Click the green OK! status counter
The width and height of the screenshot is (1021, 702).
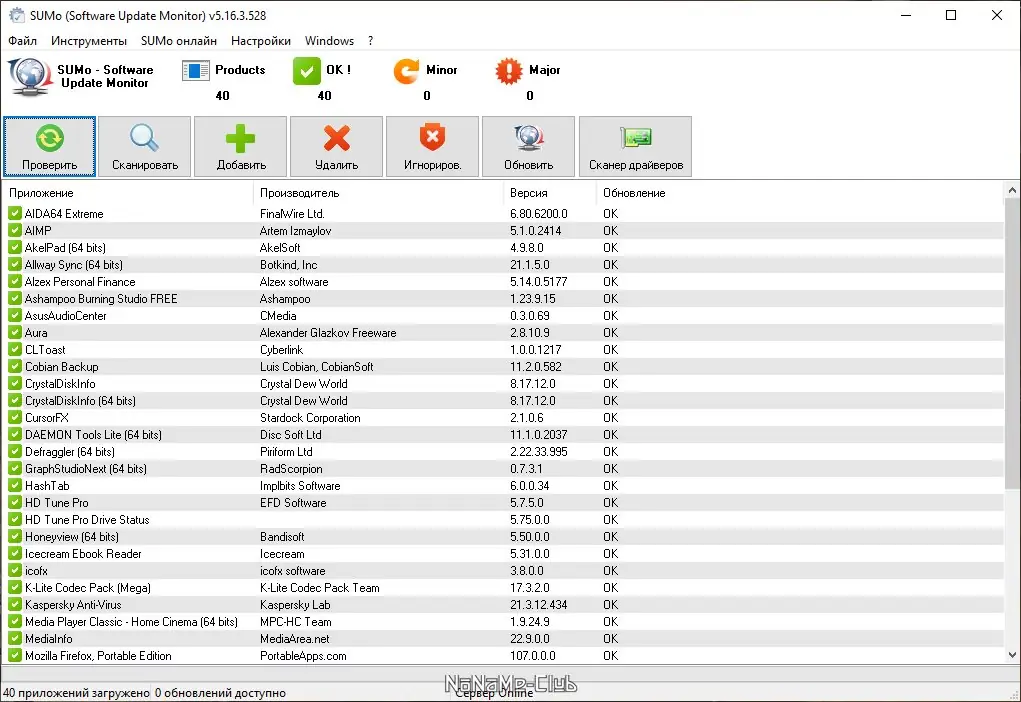pos(320,79)
